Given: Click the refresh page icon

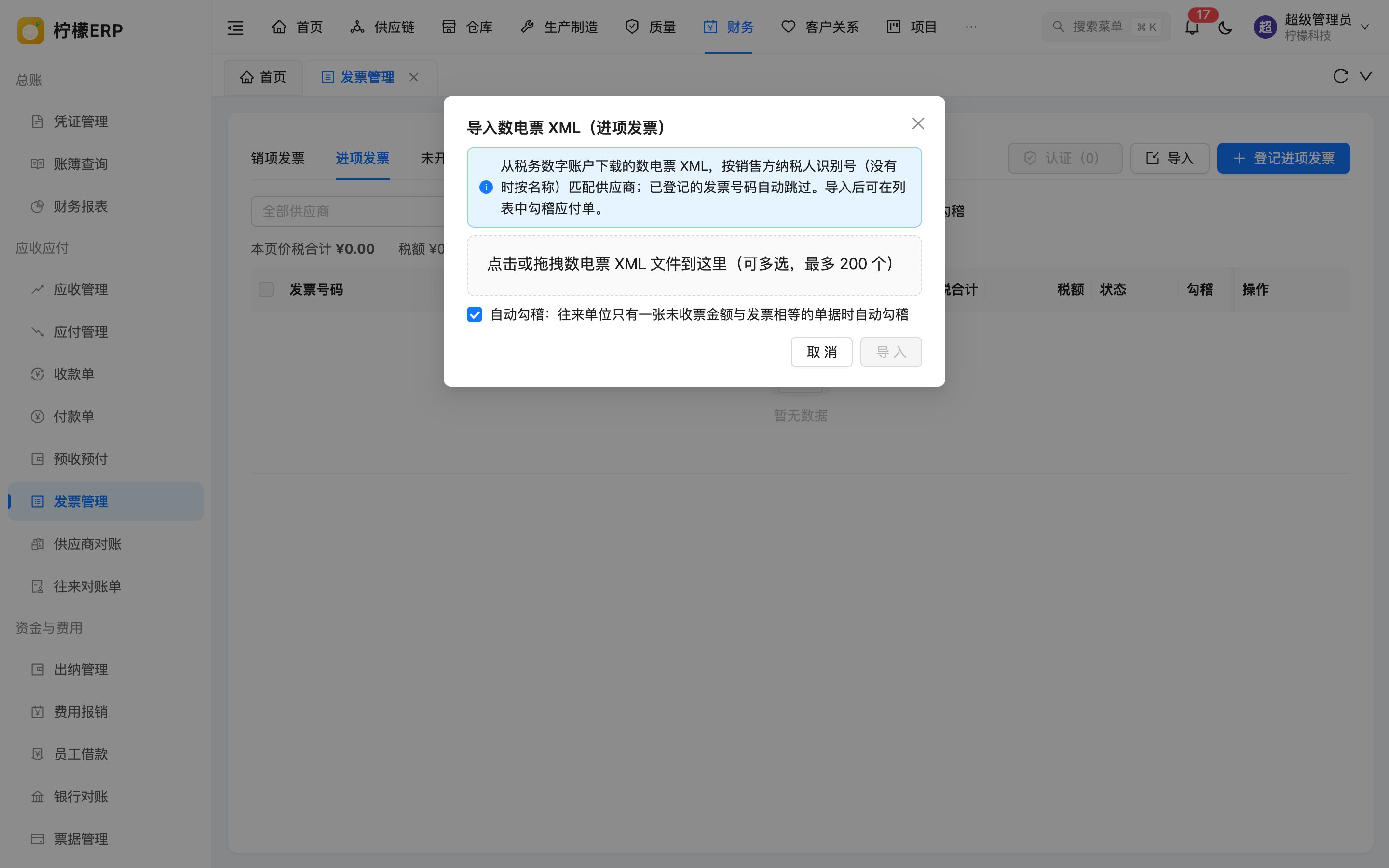Looking at the screenshot, I should 1340,76.
